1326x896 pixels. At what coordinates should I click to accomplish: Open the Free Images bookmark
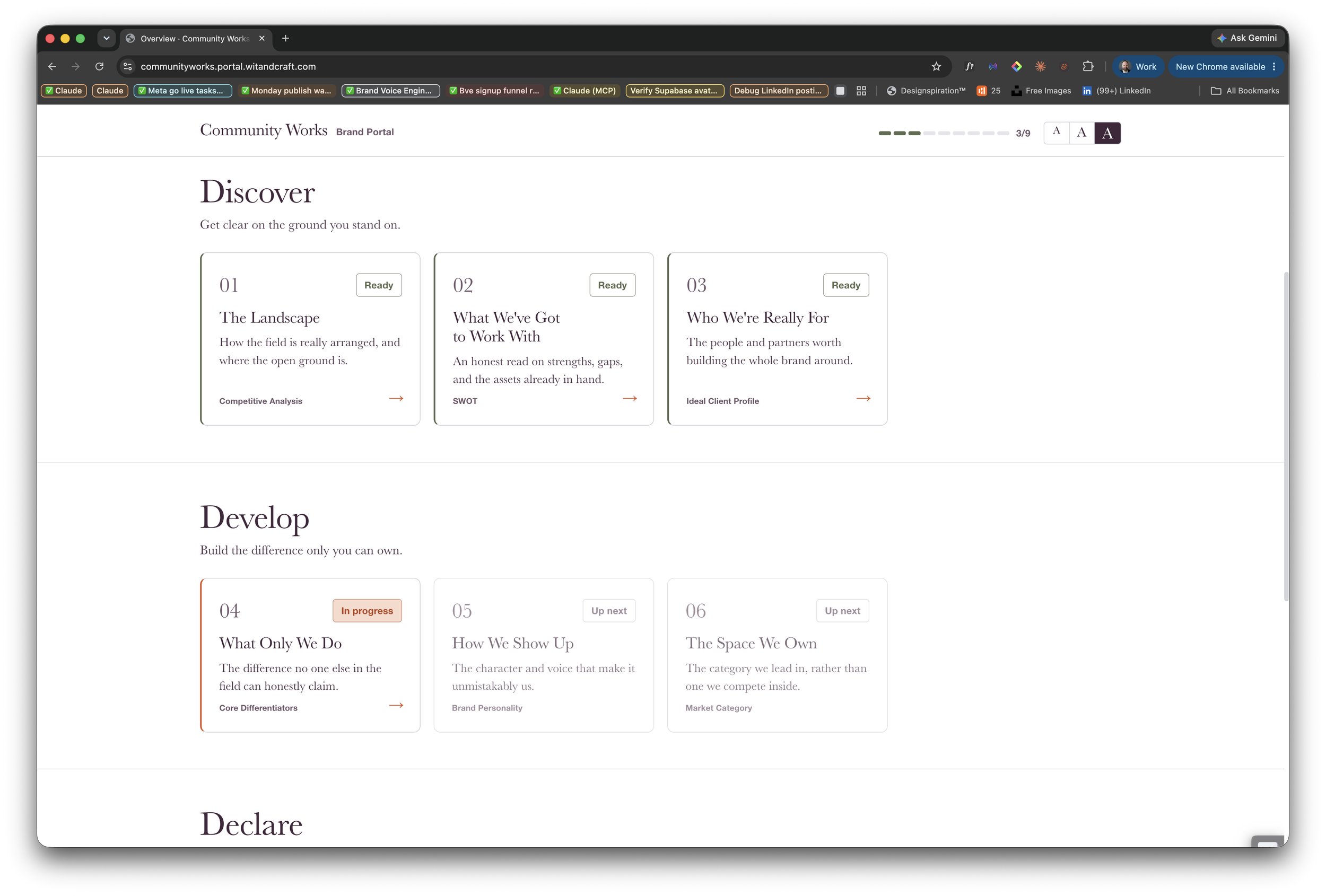(x=1041, y=91)
